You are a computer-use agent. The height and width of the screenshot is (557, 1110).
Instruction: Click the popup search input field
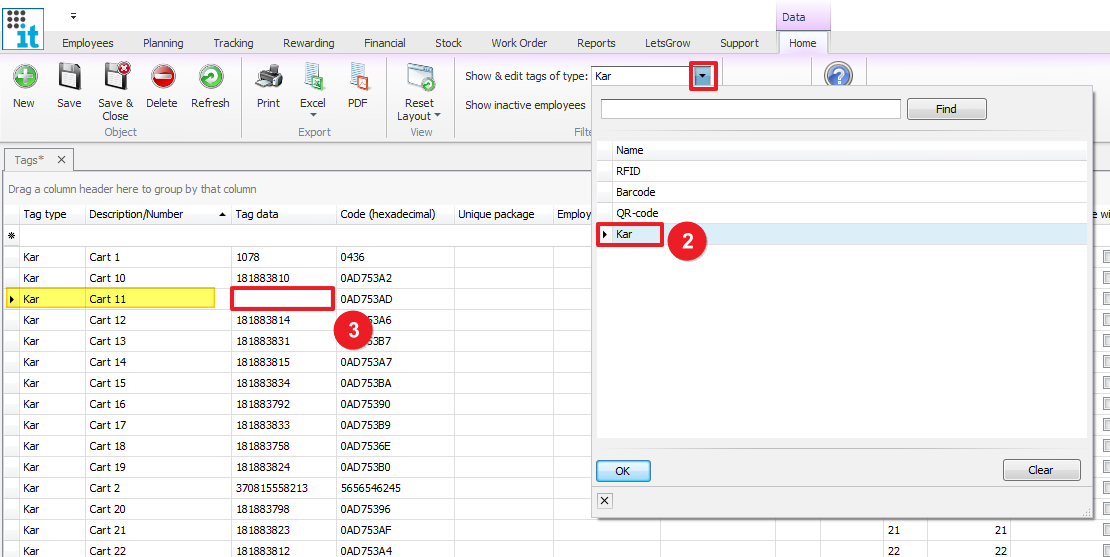click(x=750, y=109)
